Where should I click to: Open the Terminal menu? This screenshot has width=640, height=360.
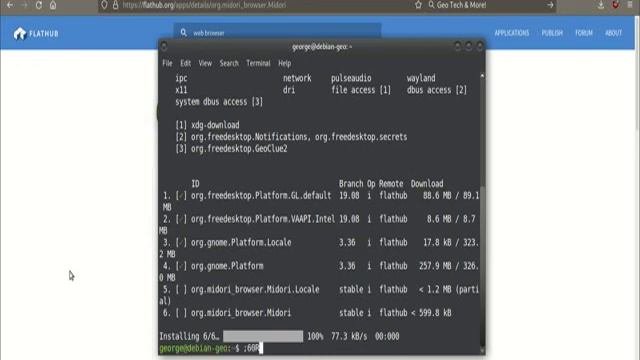(258, 63)
